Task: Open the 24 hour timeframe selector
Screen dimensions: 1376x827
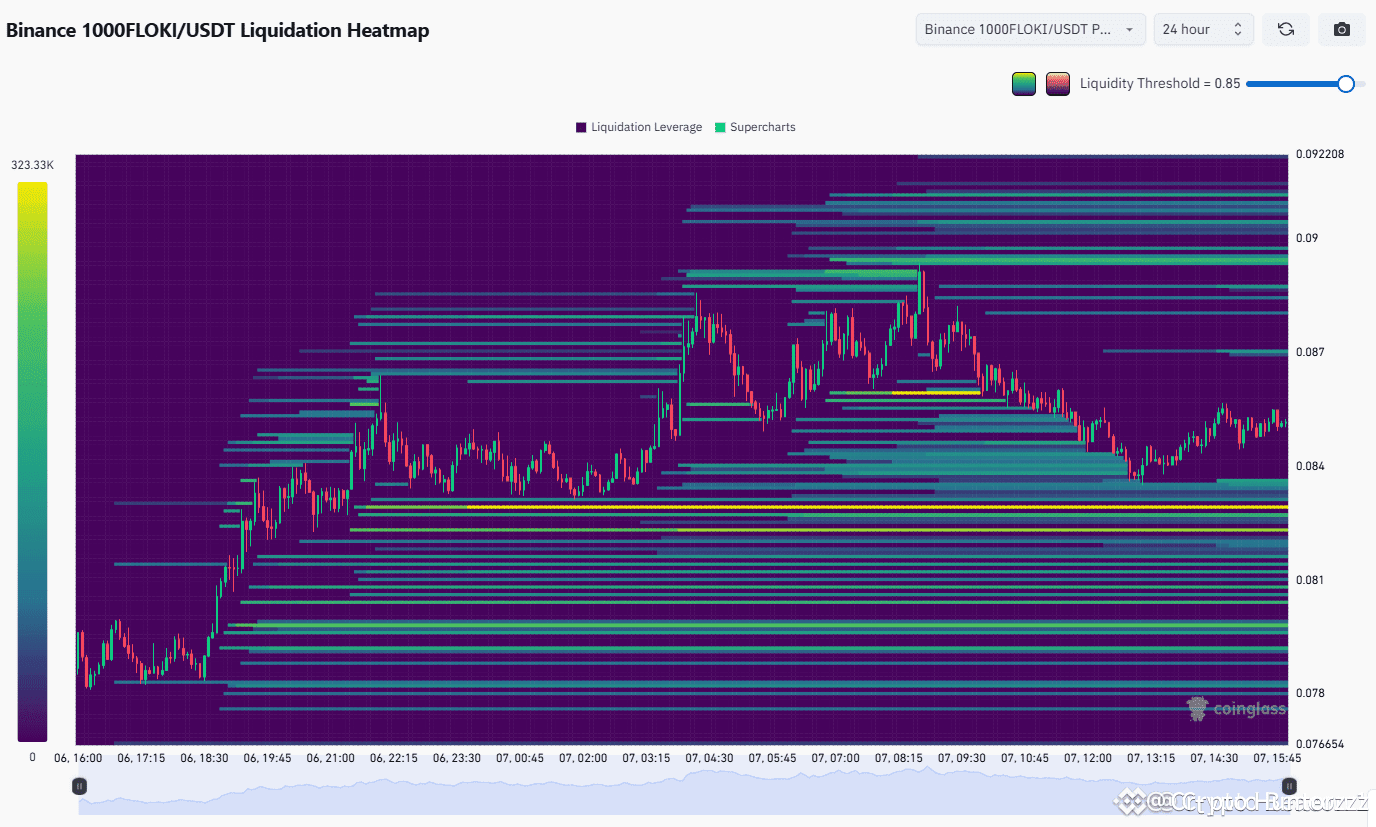Action: pos(1204,29)
